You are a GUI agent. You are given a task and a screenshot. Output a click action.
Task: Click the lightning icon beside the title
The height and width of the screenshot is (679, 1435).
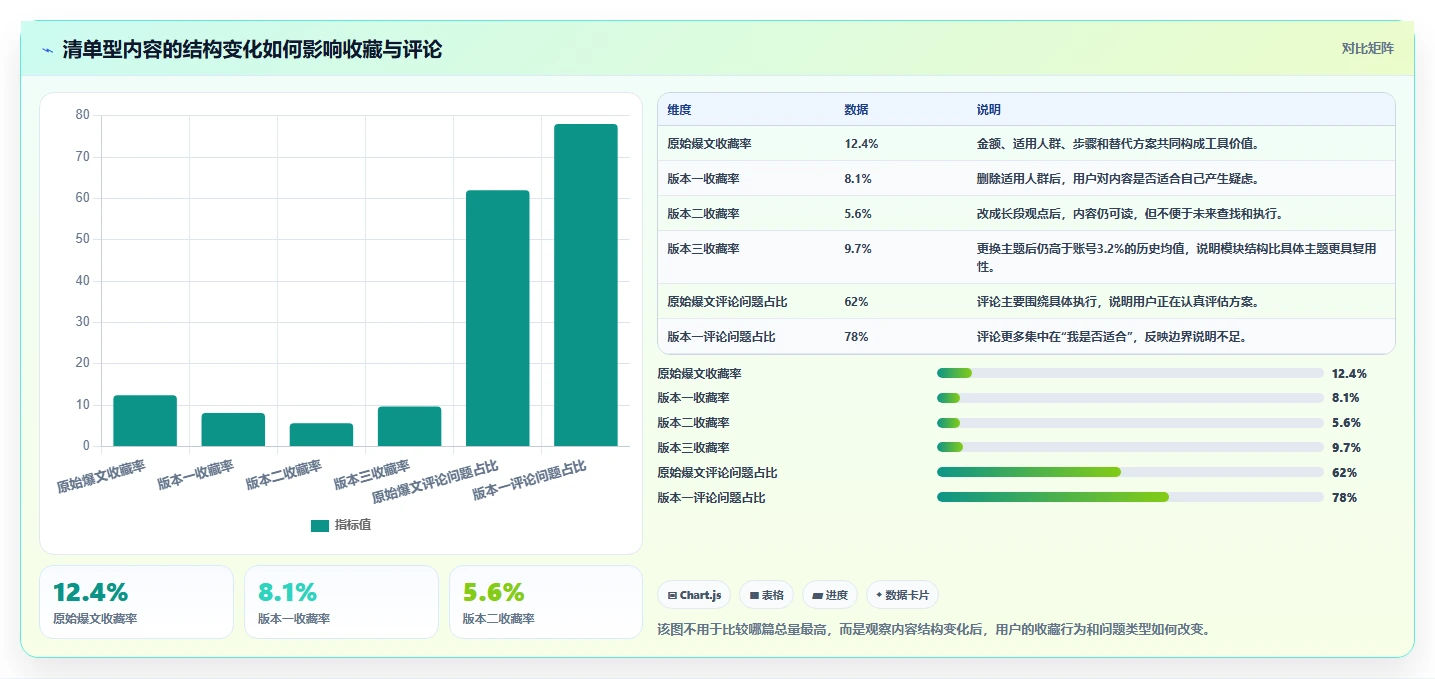point(48,50)
